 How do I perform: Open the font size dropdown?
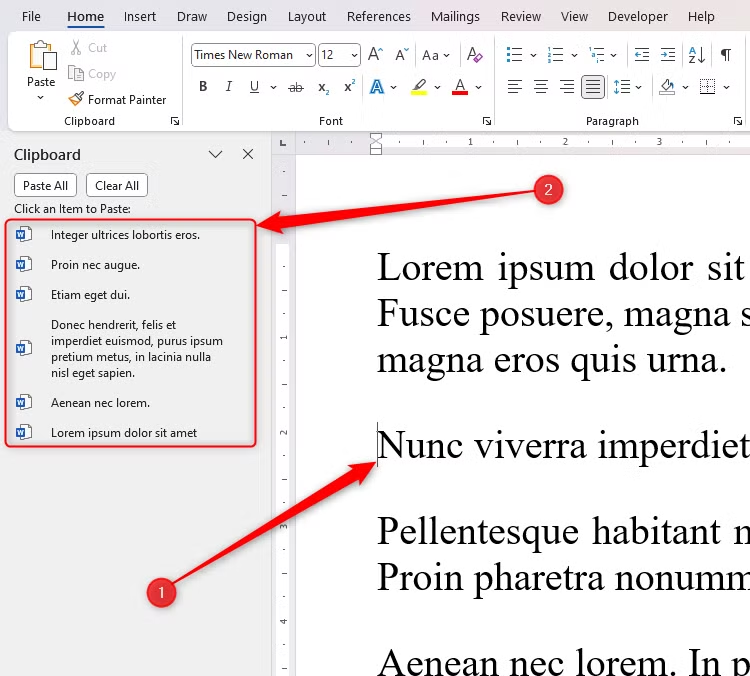click(354, 55)
